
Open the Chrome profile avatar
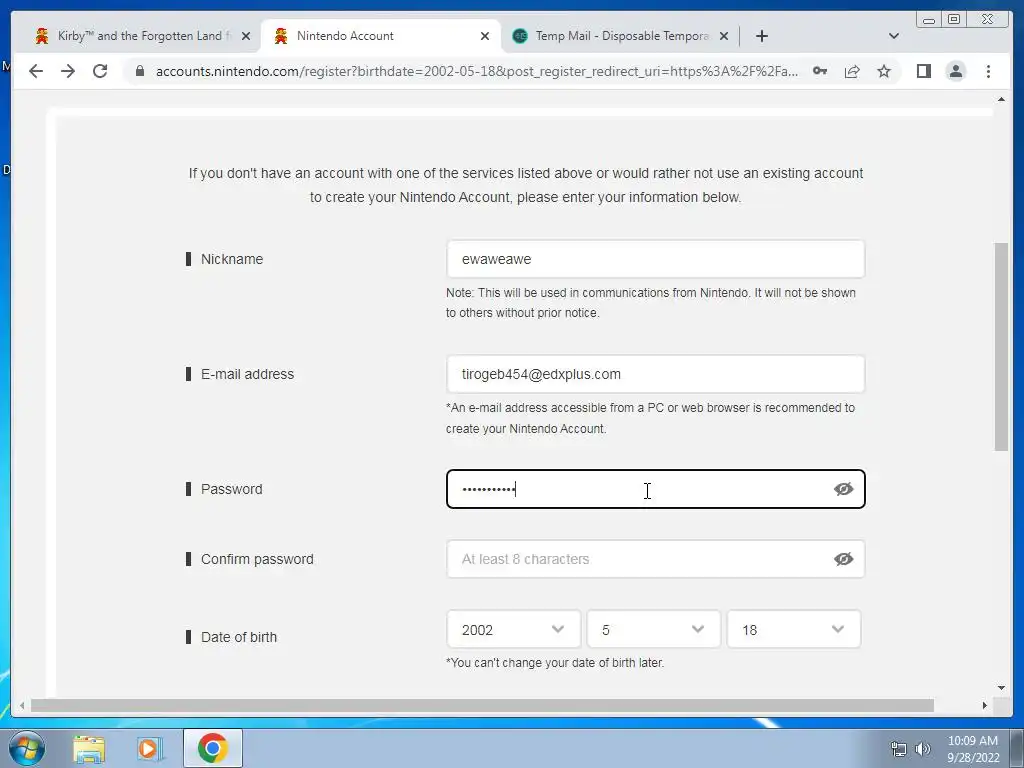coord(955,71)
